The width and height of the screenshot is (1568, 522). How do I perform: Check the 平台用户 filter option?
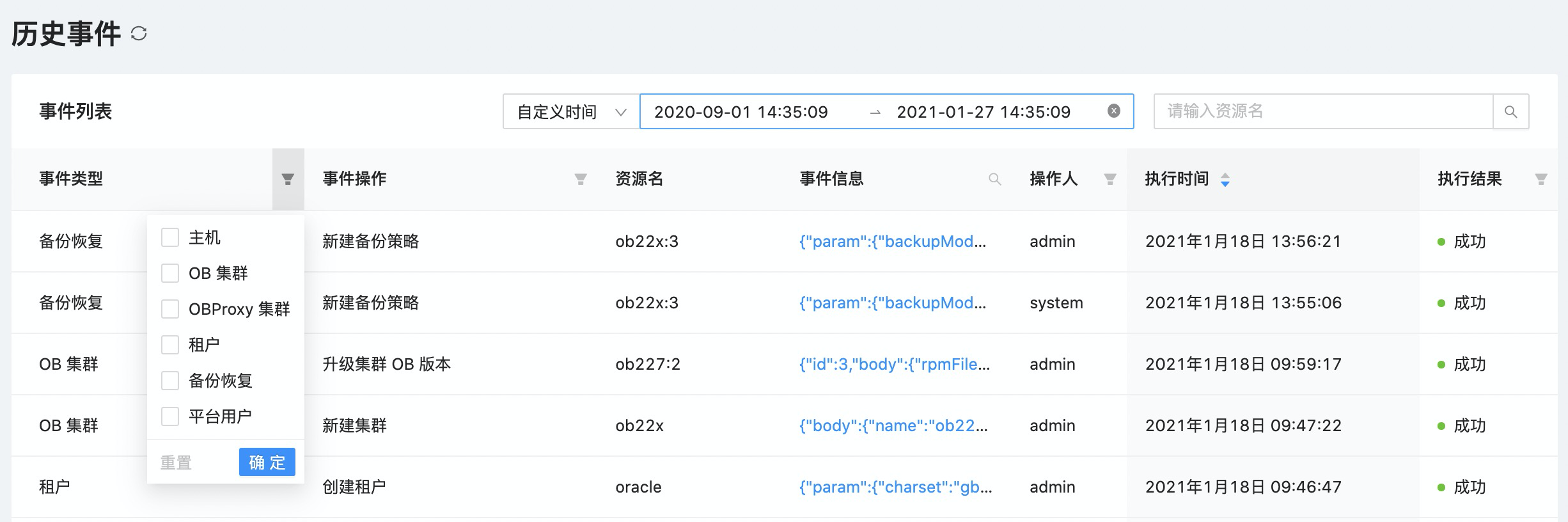click(170, 416)
